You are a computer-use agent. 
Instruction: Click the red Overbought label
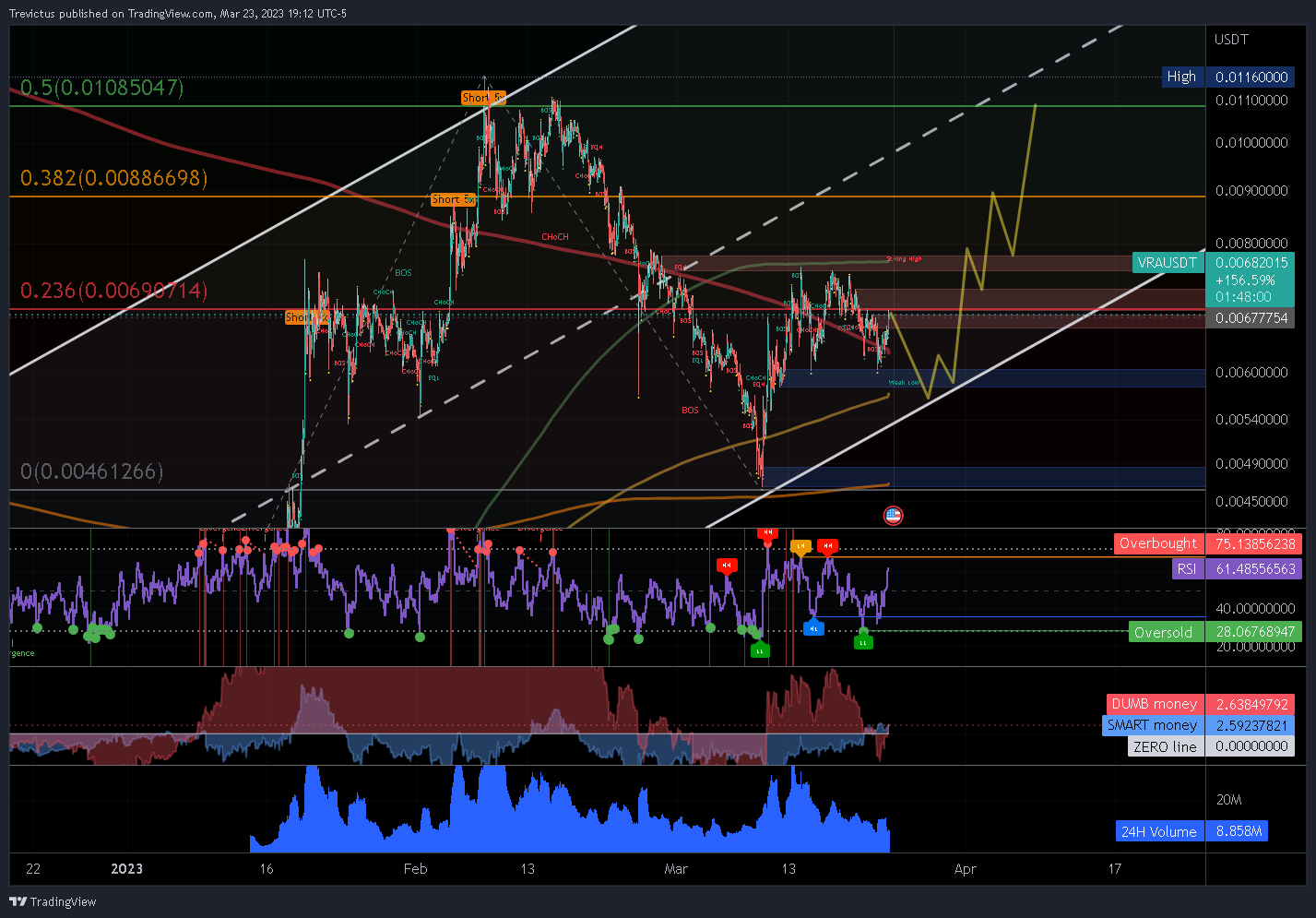point(1158,543)
